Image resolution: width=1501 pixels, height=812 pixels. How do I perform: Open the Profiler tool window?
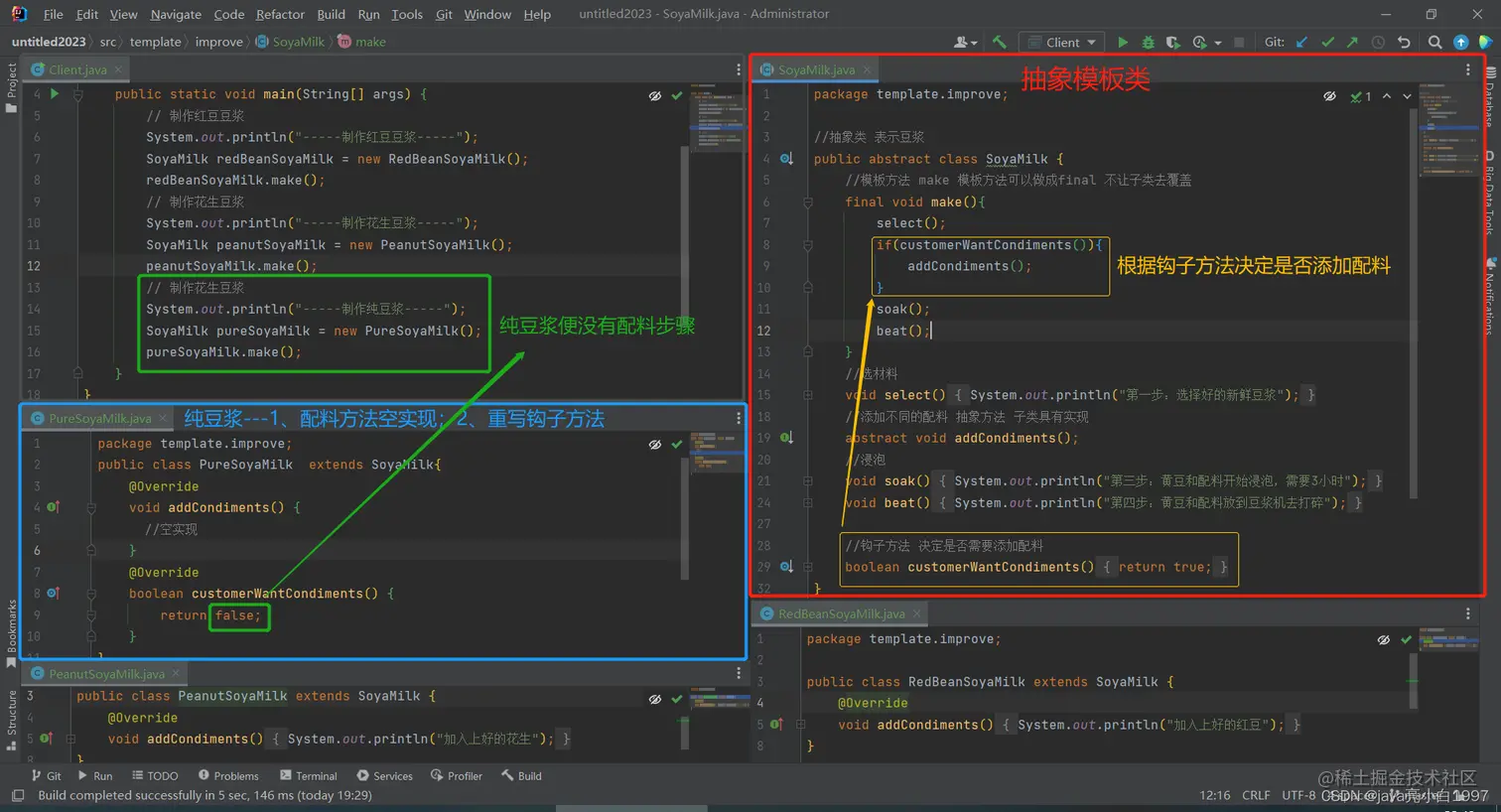(x=456, y=776)
